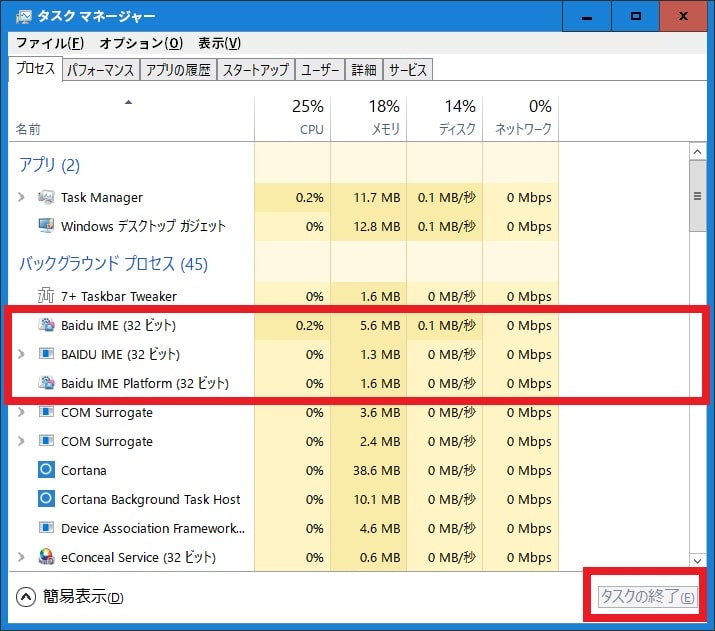This screenshot has height=631, width=715.
Task: Sort by the ディスク 14% column header
Action: pyautogui.click(x=445, y=119)
